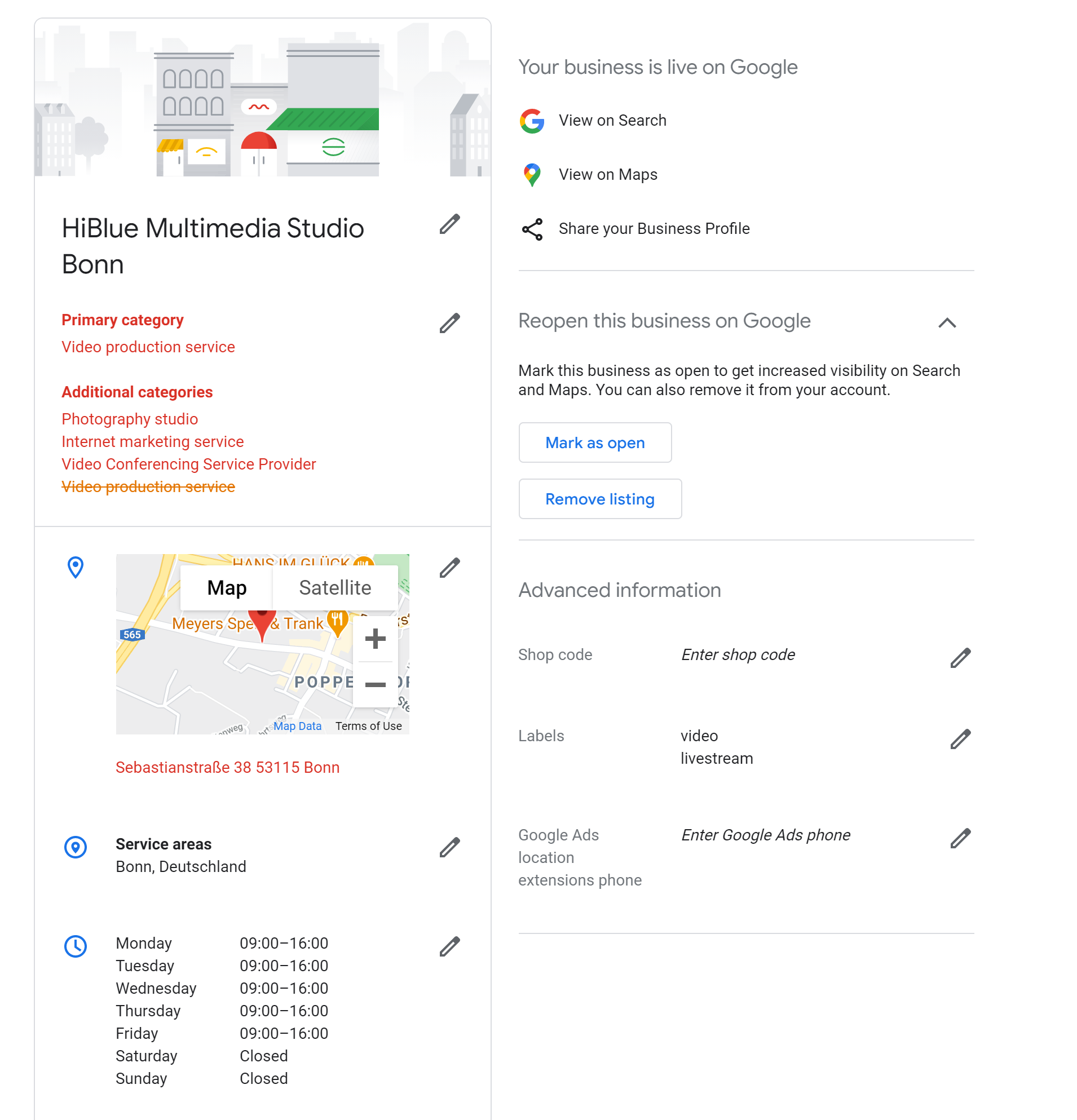This screenshot has height=1120, width=1077.
Task: Open Map Data link
Action: coord(297,725)
